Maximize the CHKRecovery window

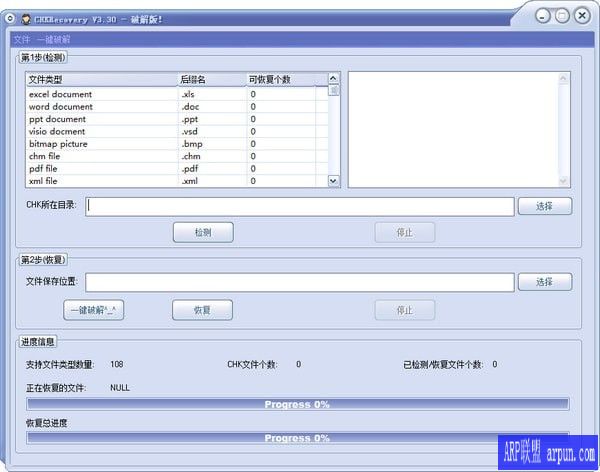(x=562, y=16)
